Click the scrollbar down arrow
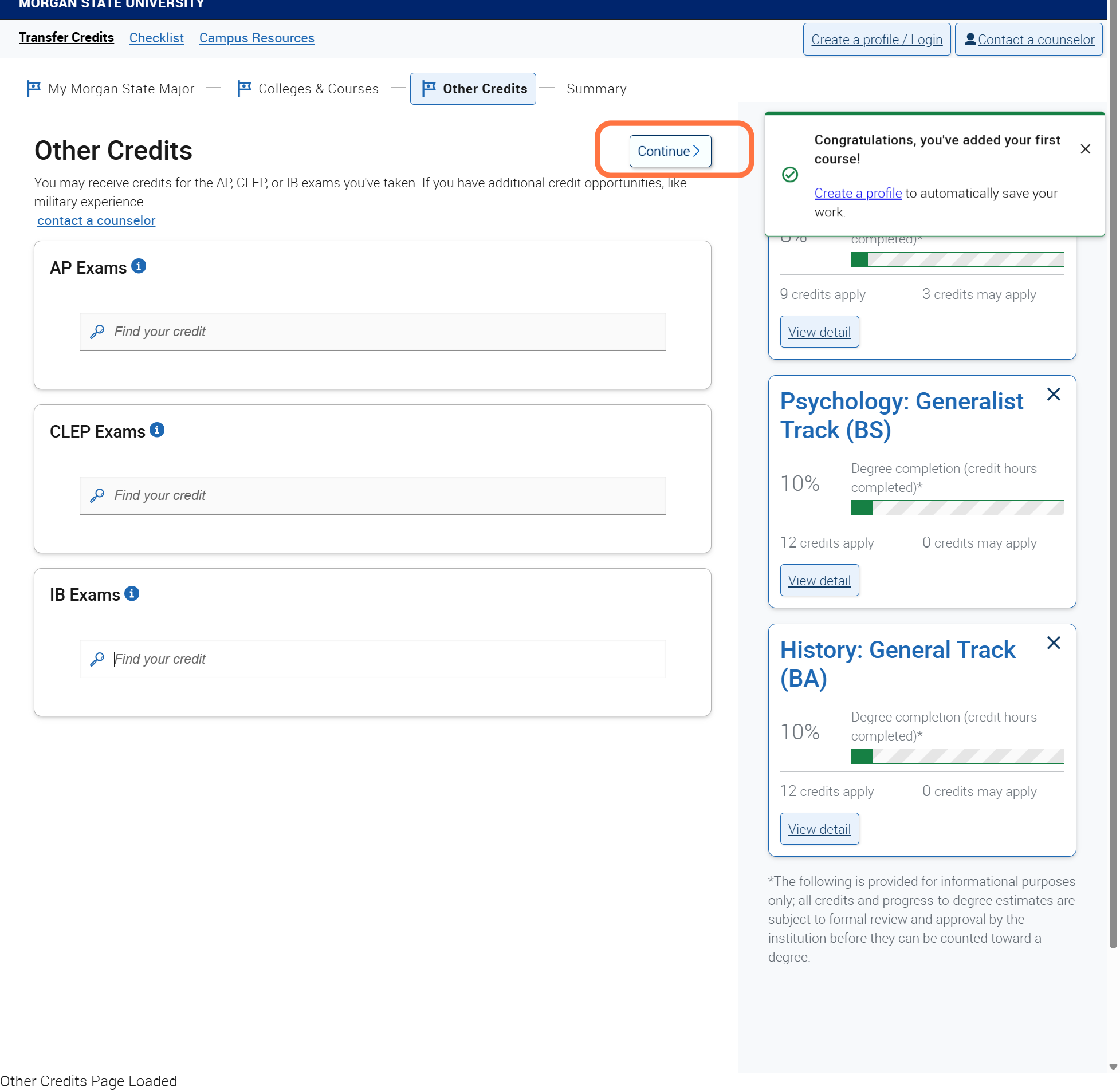 pos(1113,1067)
